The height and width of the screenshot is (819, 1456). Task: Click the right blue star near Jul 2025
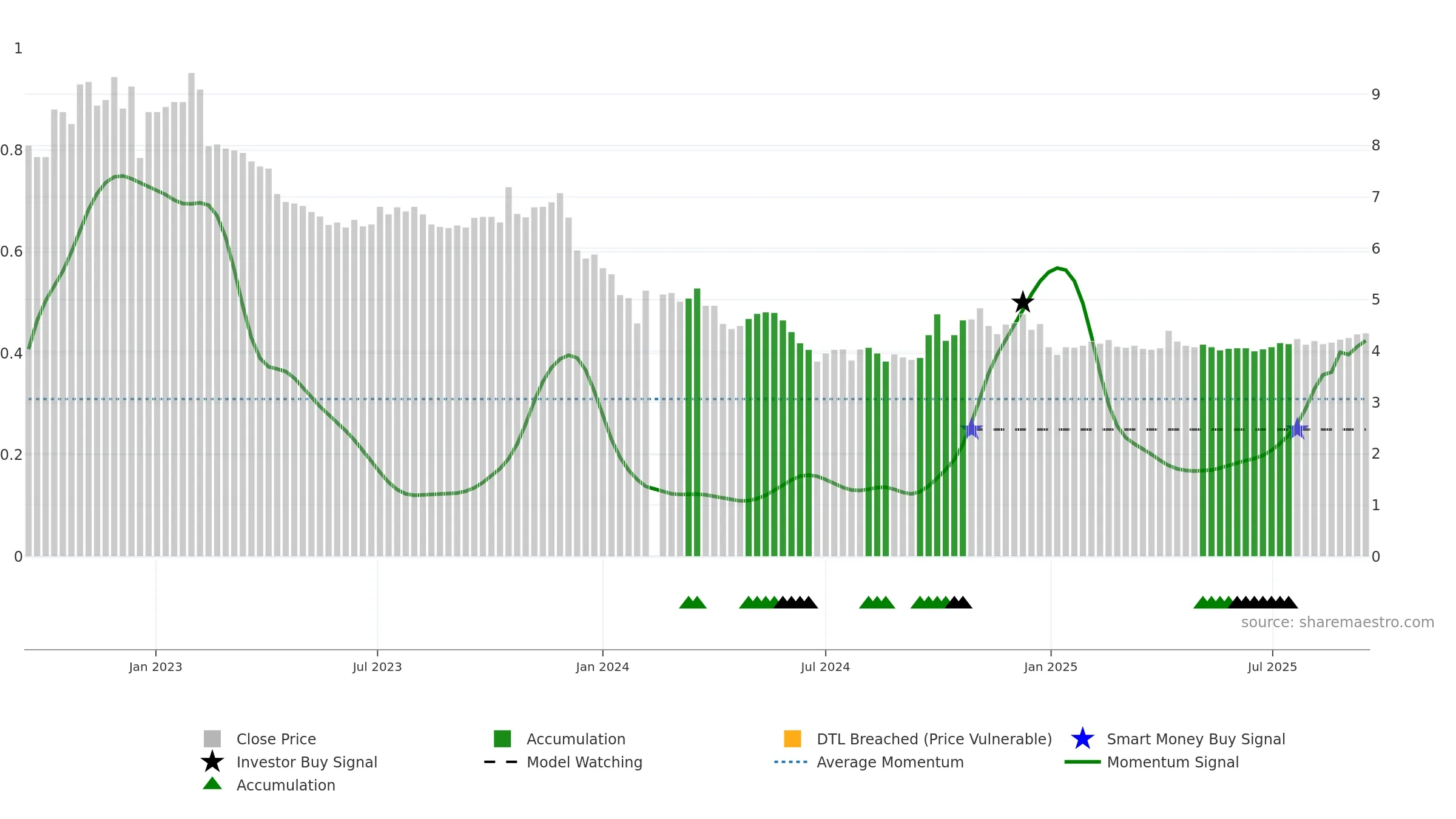pyautogui.click(x=1298, y=429)
